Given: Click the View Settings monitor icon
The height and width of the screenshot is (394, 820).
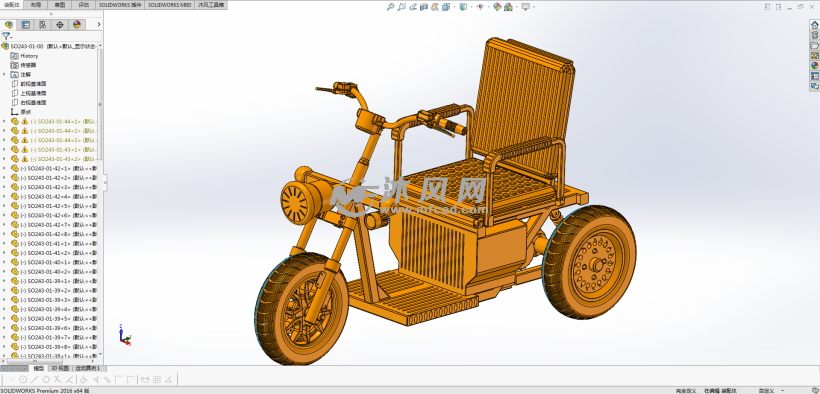Looking at the screenshot, I should [525, 7].
